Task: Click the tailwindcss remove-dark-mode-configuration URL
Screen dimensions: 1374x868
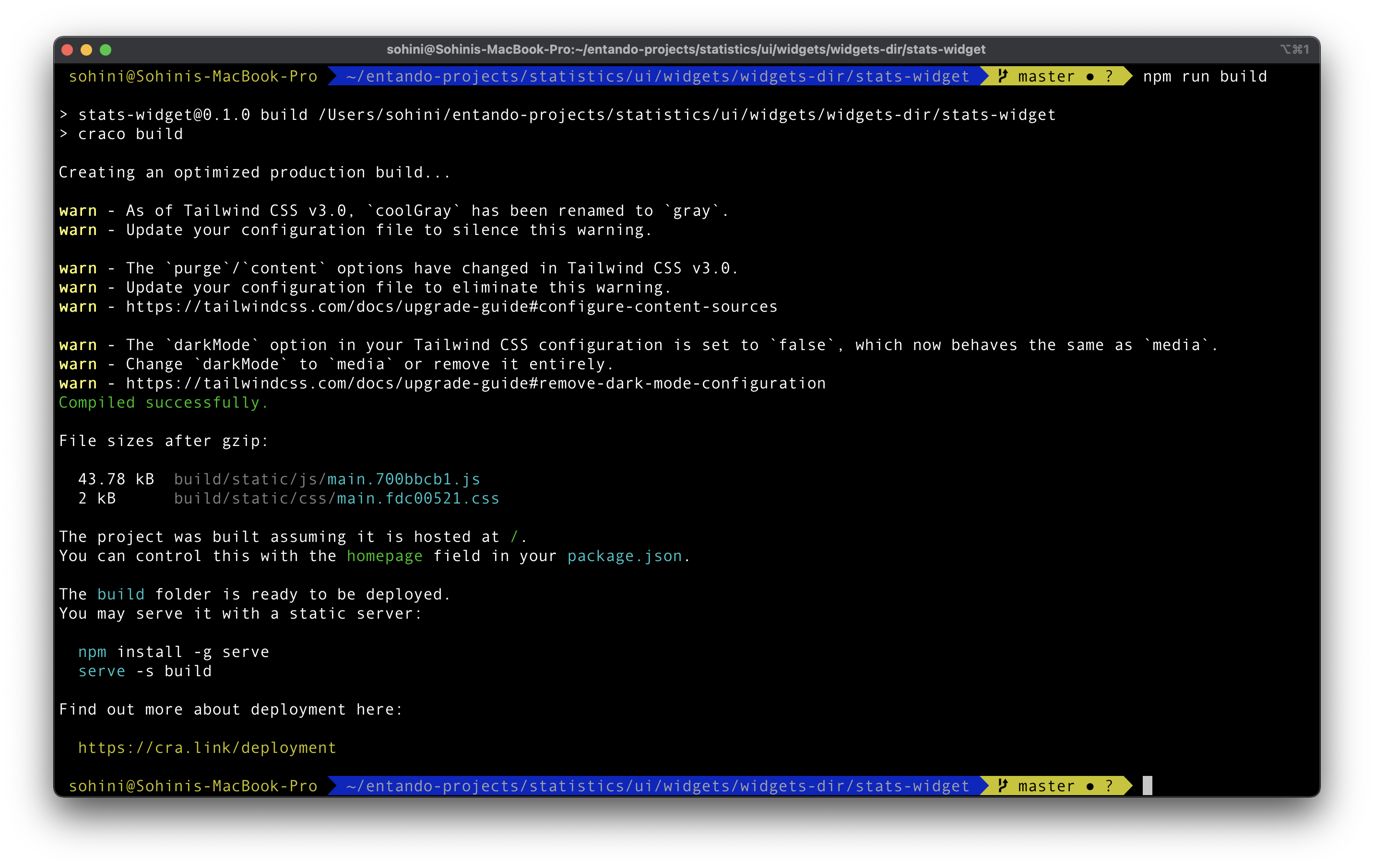Action: coord(475,383)
